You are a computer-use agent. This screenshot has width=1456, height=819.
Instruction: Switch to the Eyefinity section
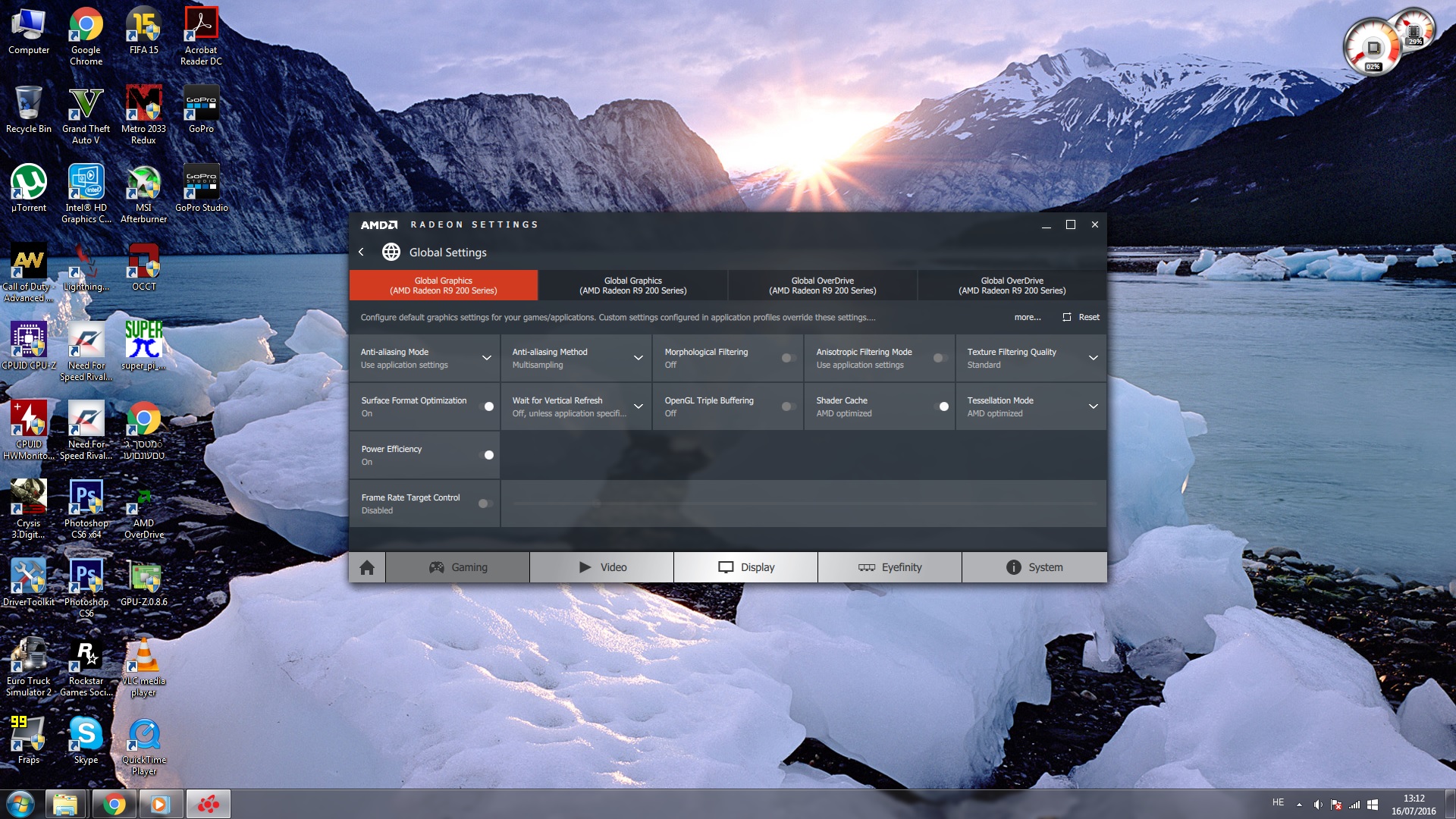890,567
